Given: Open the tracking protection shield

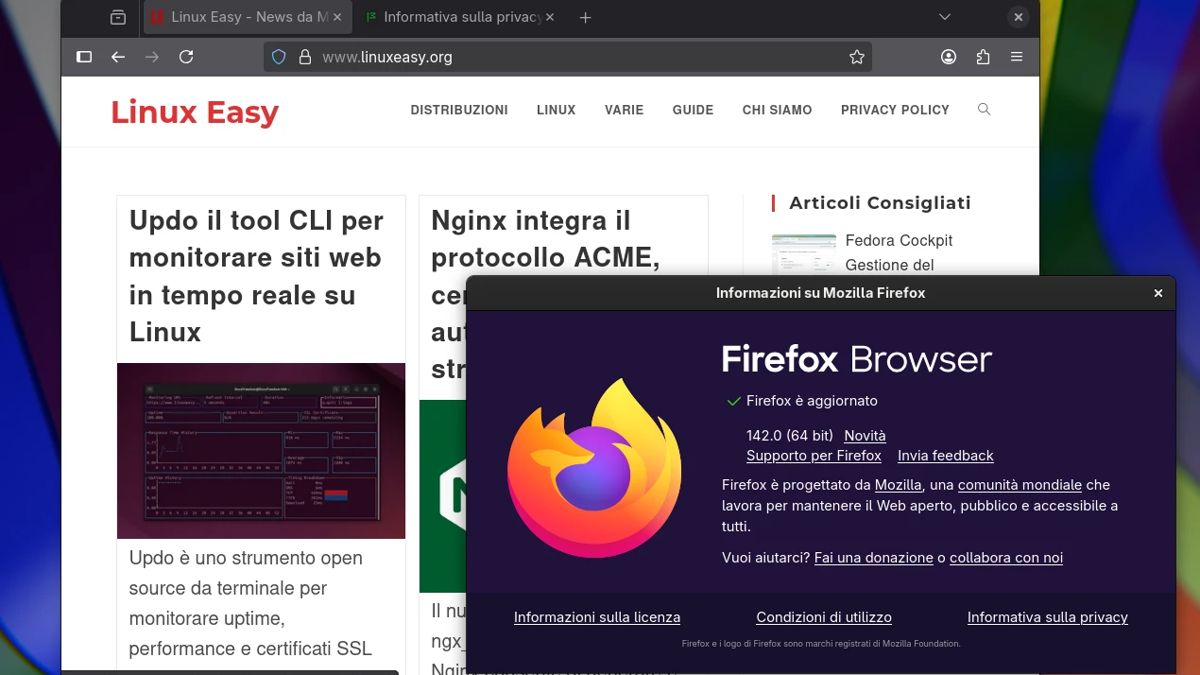Looking at the screenshot, I should tap(279, 57).
